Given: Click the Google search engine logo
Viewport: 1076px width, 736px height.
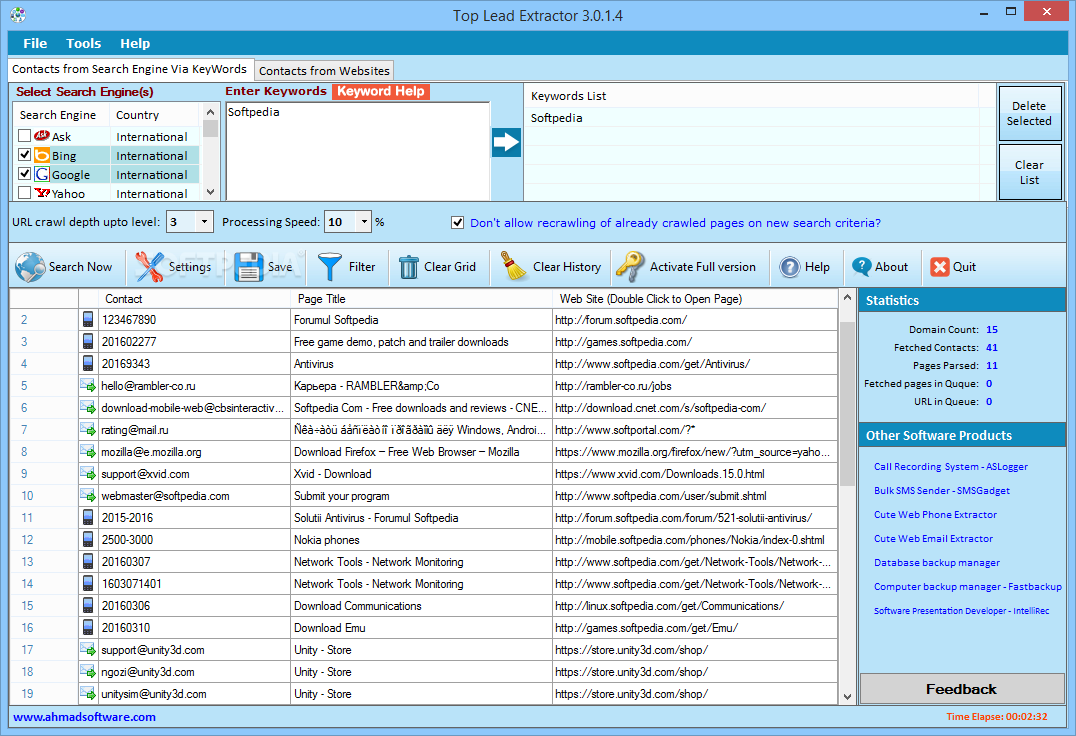Looking at the screenshot, I should pyautogui.click(x=42, y=174).
